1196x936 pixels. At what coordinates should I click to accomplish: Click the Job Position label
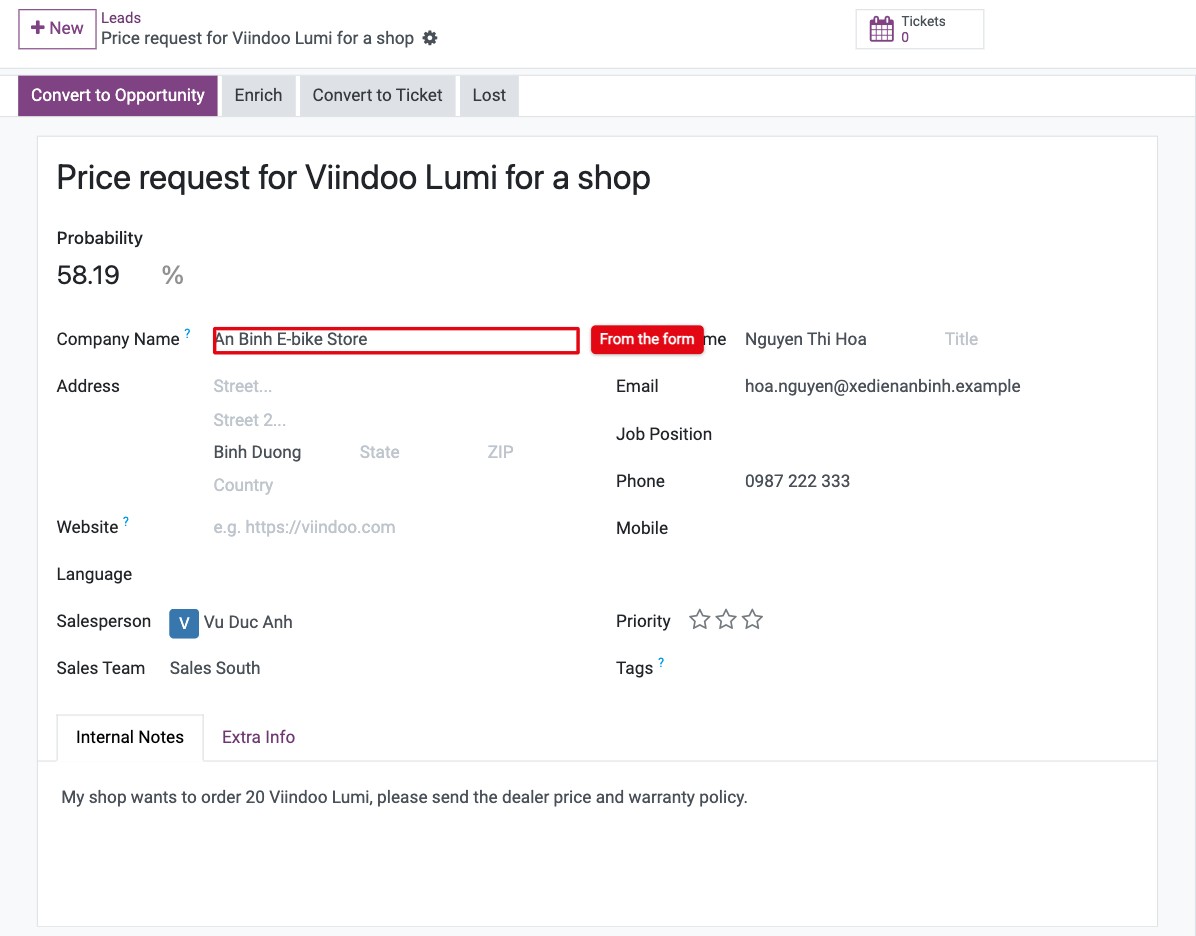click(664, 434)
